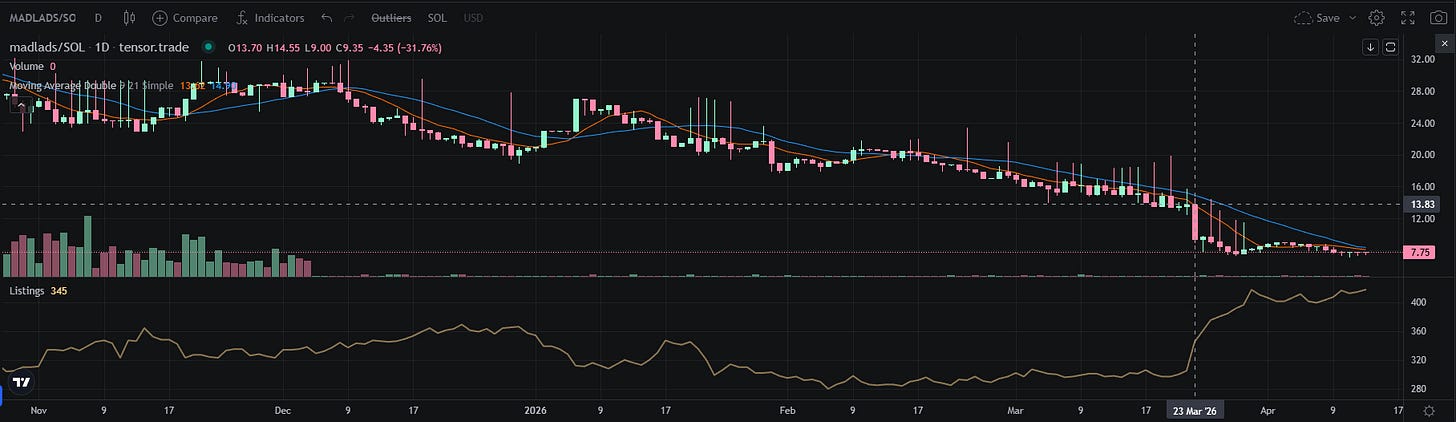Click the 7.75 last price label

tap(1421, 253)
